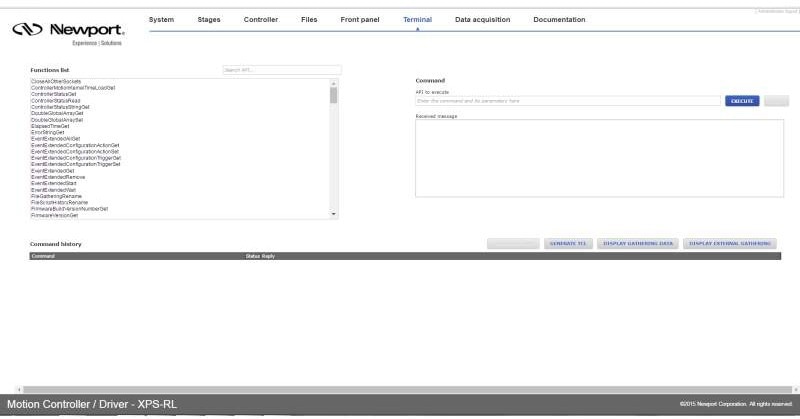Screen dimensions: 800x419
Task: Select CloseAllOtherSockets in functions list
Action: point(56,82)
